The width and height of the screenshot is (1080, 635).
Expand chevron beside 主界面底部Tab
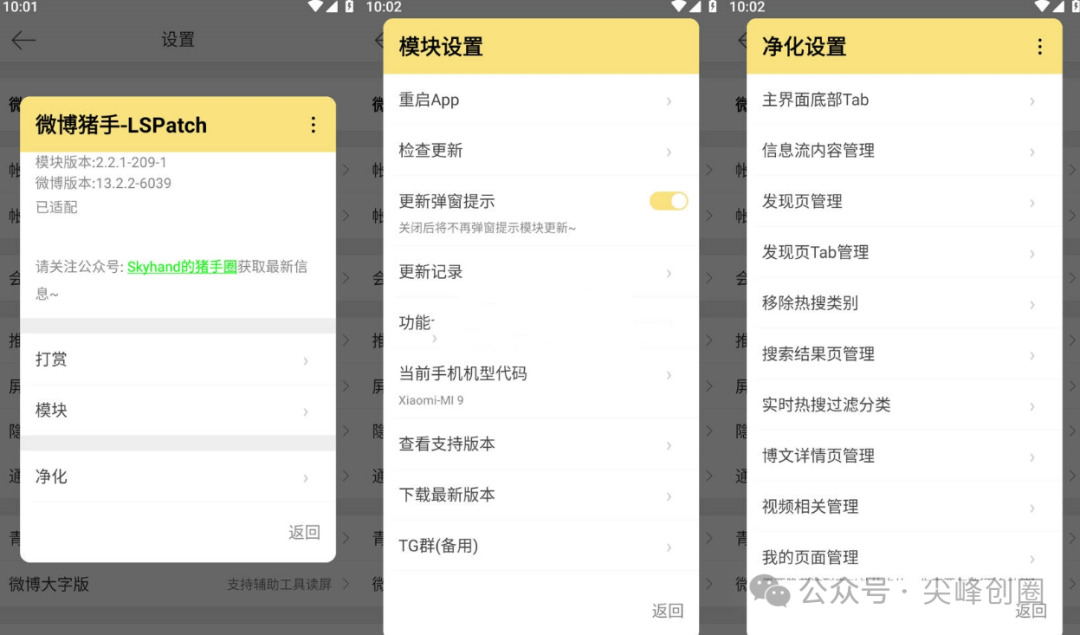1032,101
